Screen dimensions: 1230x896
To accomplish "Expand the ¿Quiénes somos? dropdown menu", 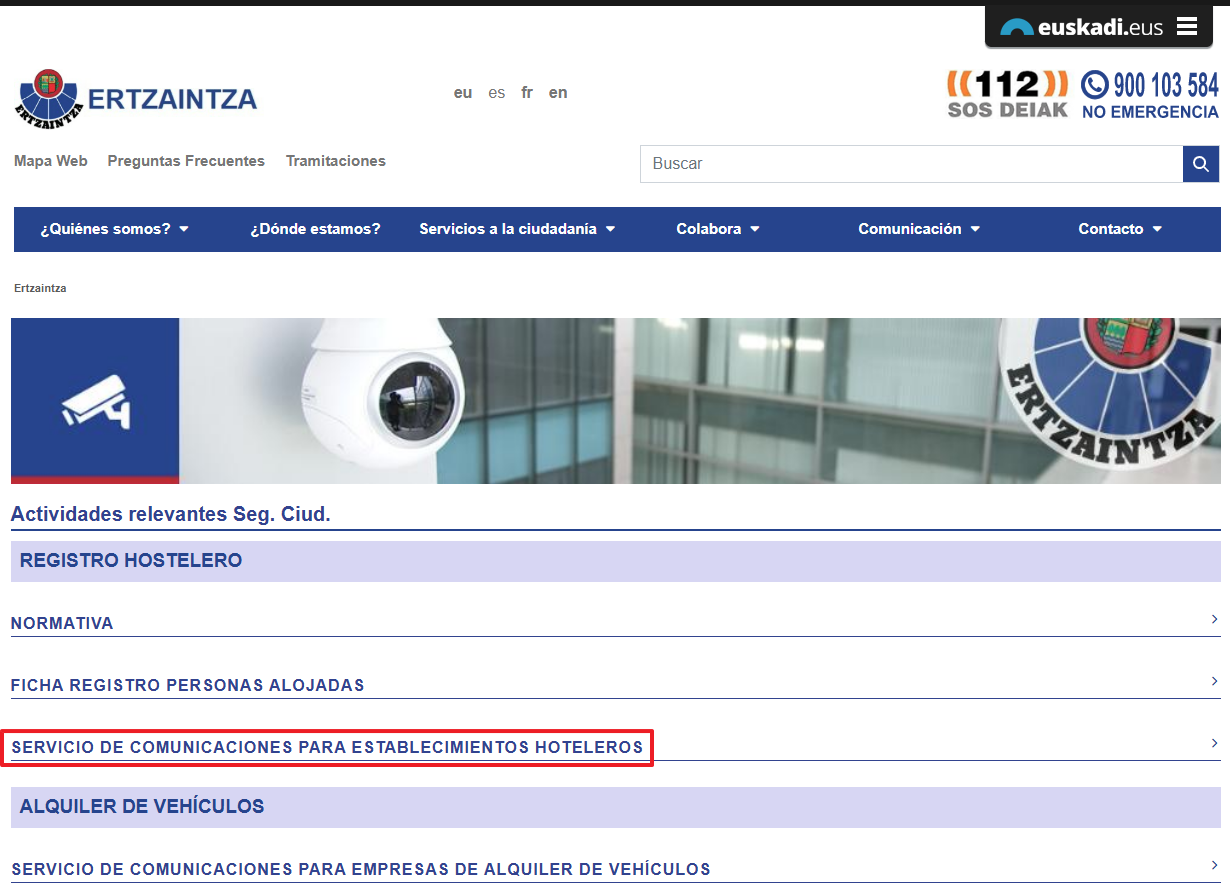I will tap(114, 229).
